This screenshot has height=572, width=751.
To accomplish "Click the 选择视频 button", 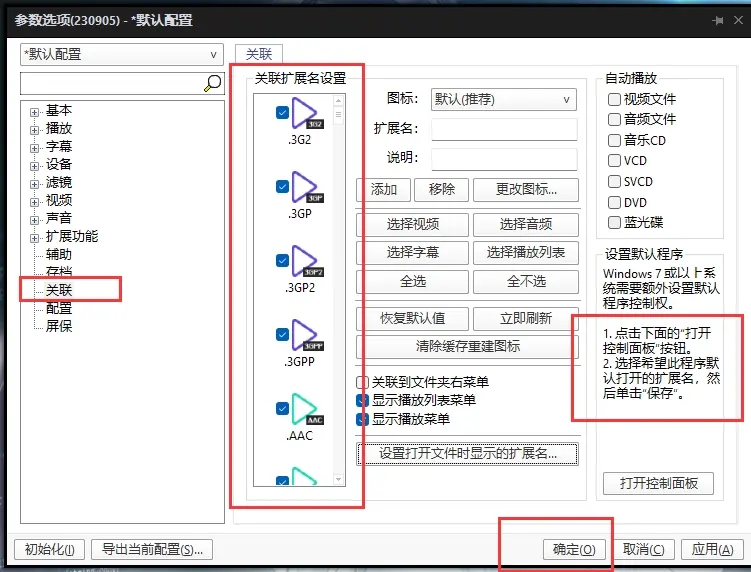I will coord(412,225).
